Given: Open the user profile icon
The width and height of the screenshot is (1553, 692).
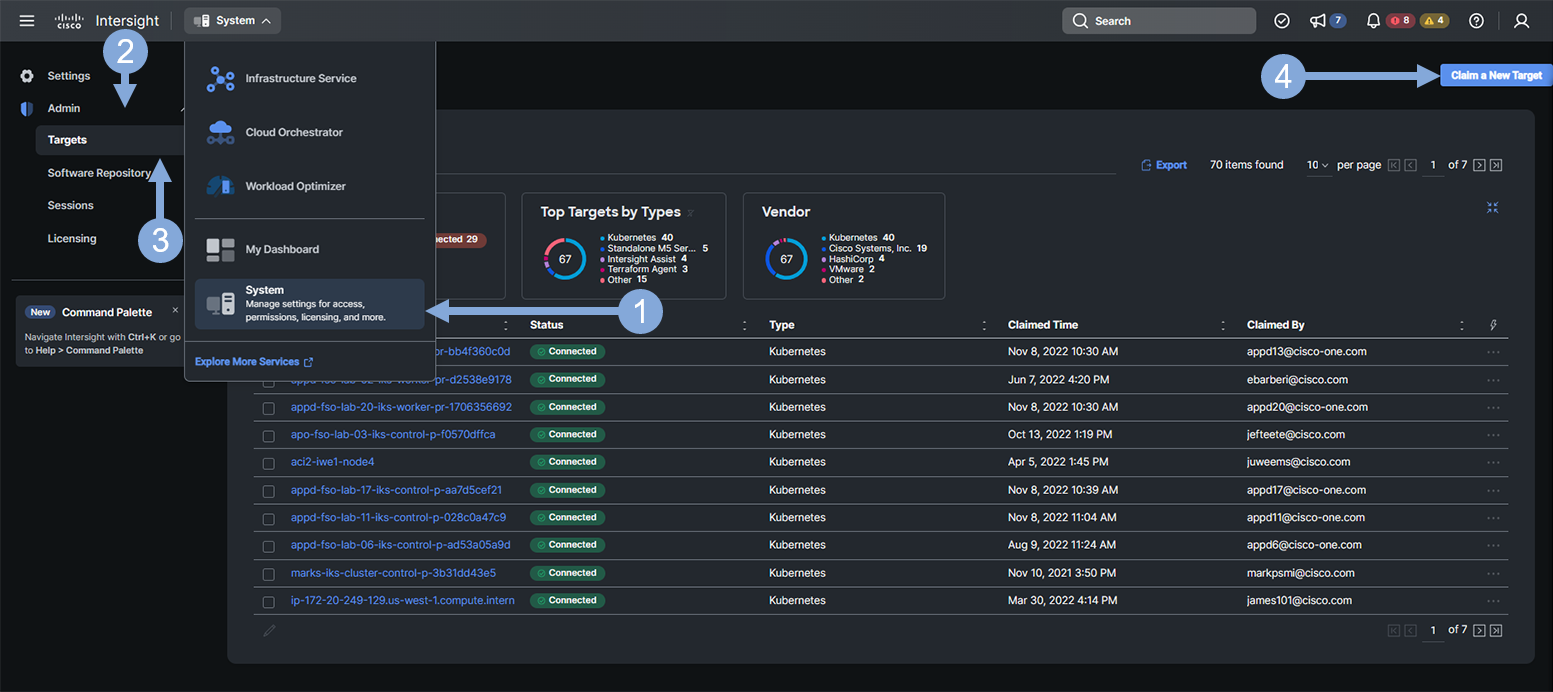Looking at the screenshot, I should (1522, 21).
